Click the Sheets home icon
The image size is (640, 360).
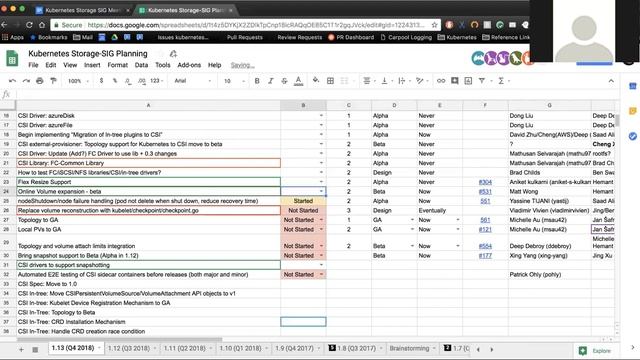tap(12, 59)
